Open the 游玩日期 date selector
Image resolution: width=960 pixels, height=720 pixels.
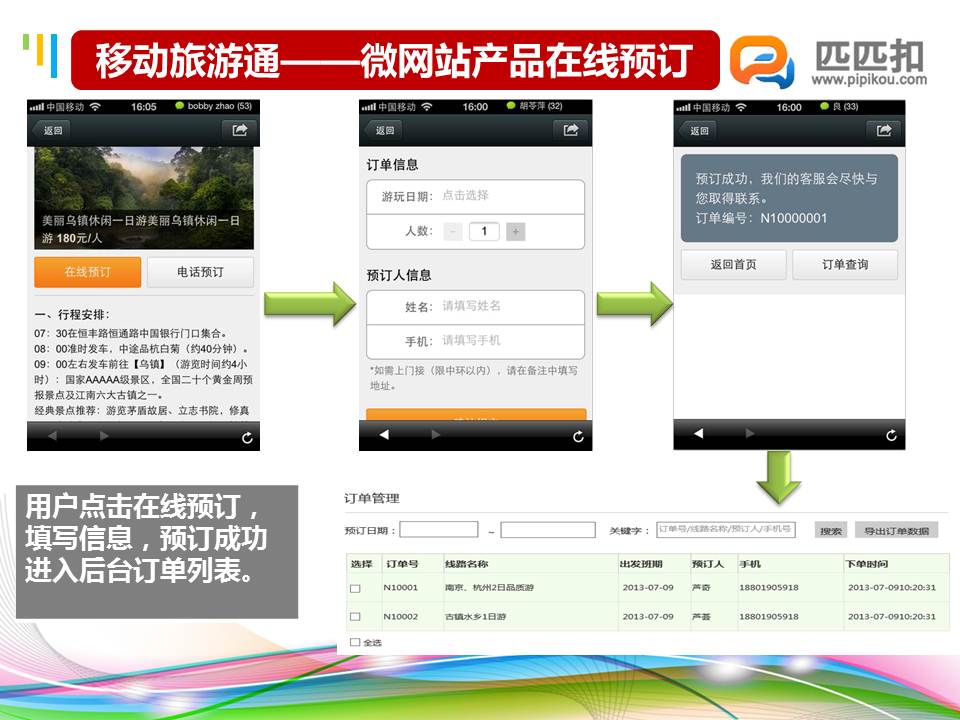point(510,196)
